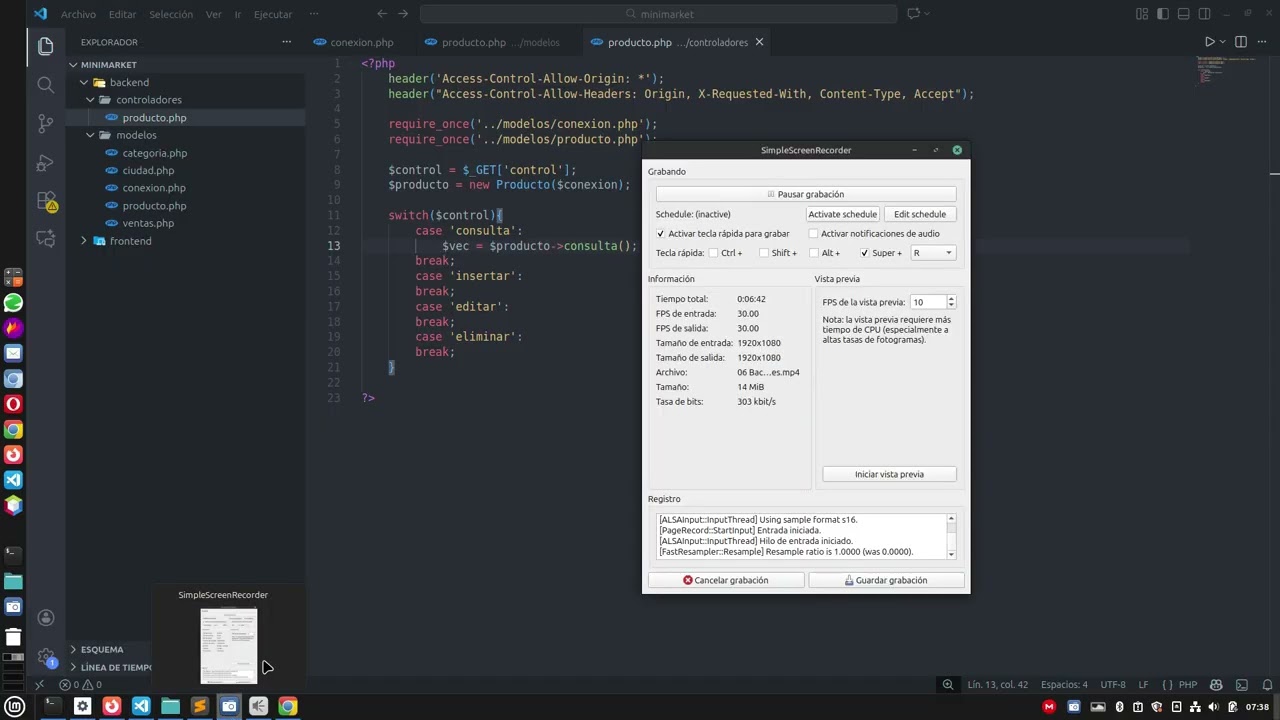Click the Run PHP file play icon
This screenshot has height=720, width=1280.
tap(1209, 42)
